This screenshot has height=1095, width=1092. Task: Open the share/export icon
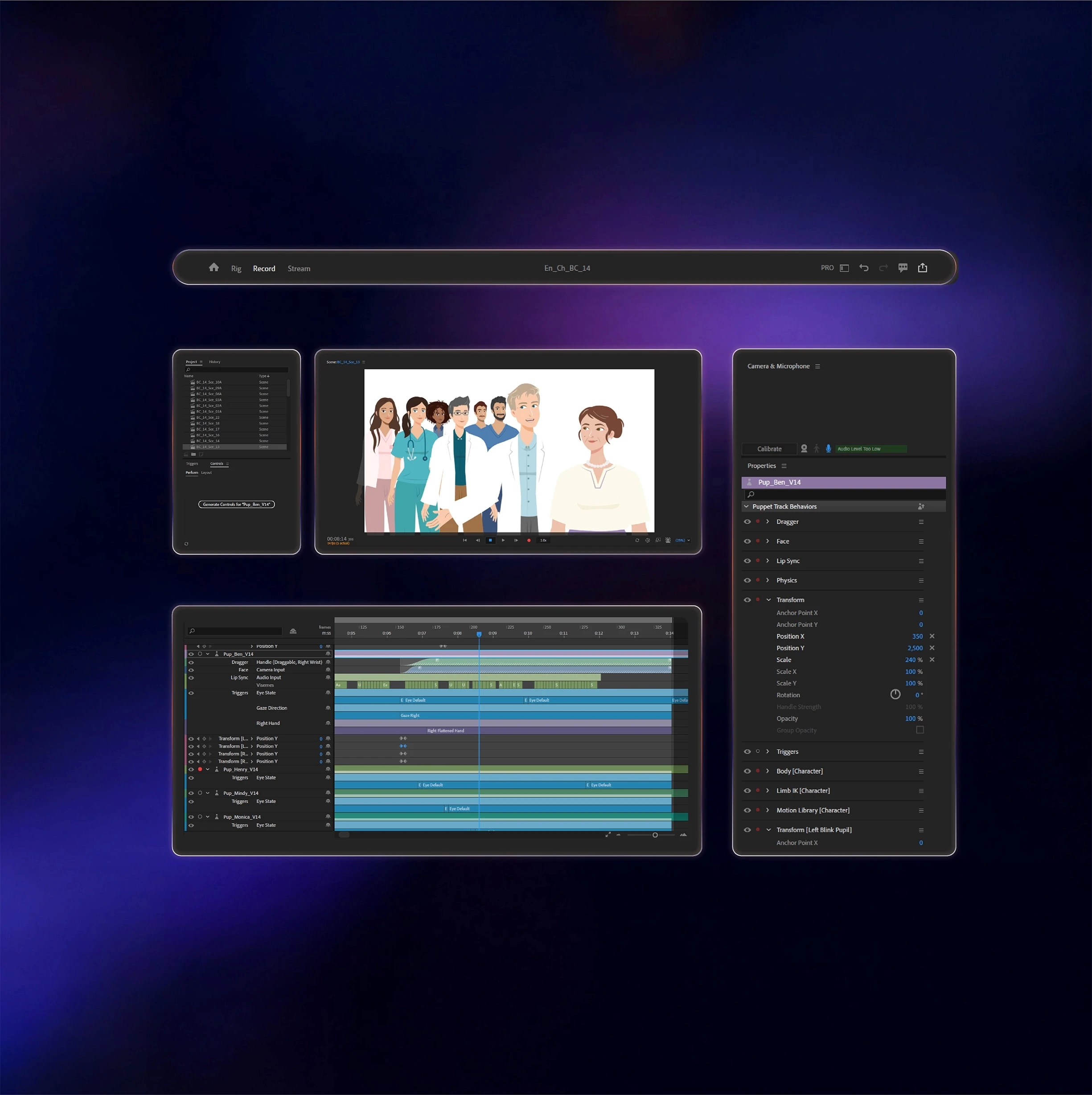[x=923, y=267]
